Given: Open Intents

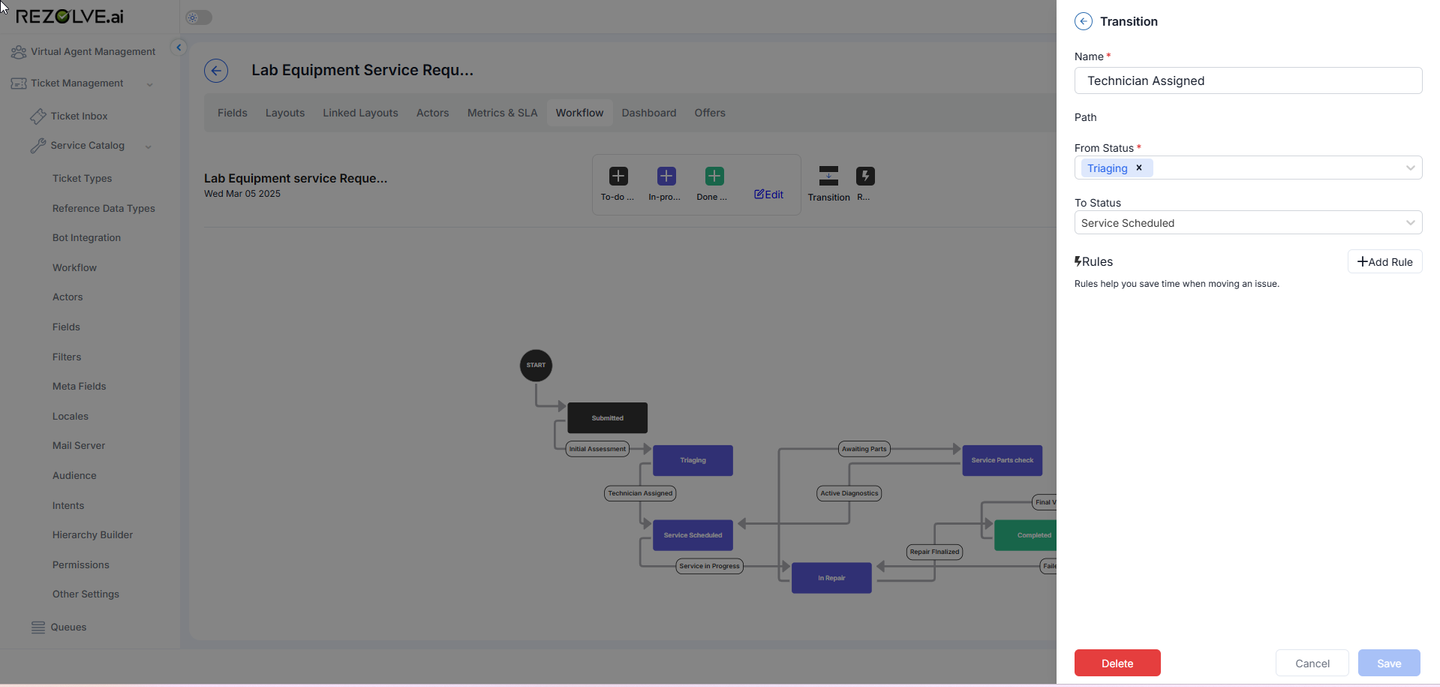Looking at the screenshot, I should [68, 506].
